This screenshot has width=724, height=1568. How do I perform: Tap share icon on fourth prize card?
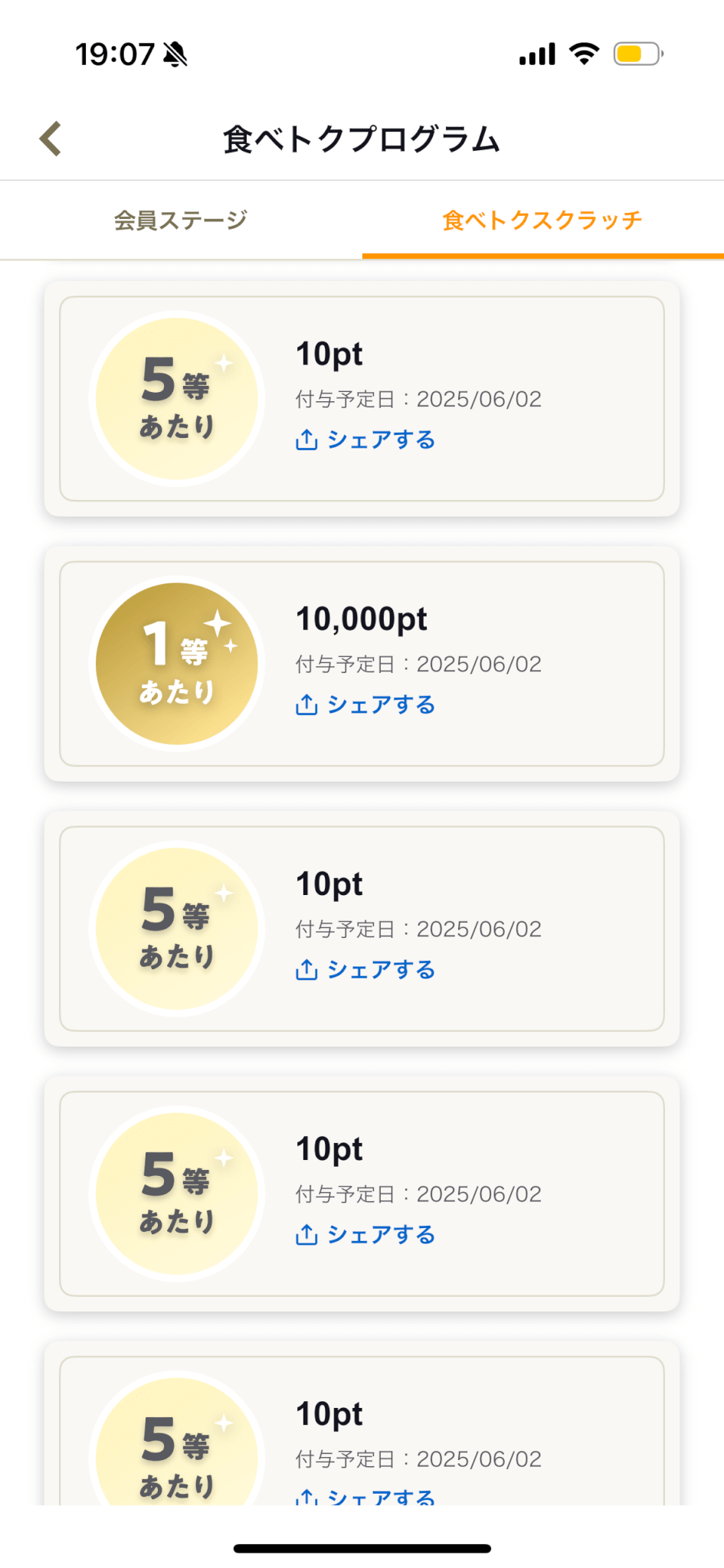[306, 1234]
